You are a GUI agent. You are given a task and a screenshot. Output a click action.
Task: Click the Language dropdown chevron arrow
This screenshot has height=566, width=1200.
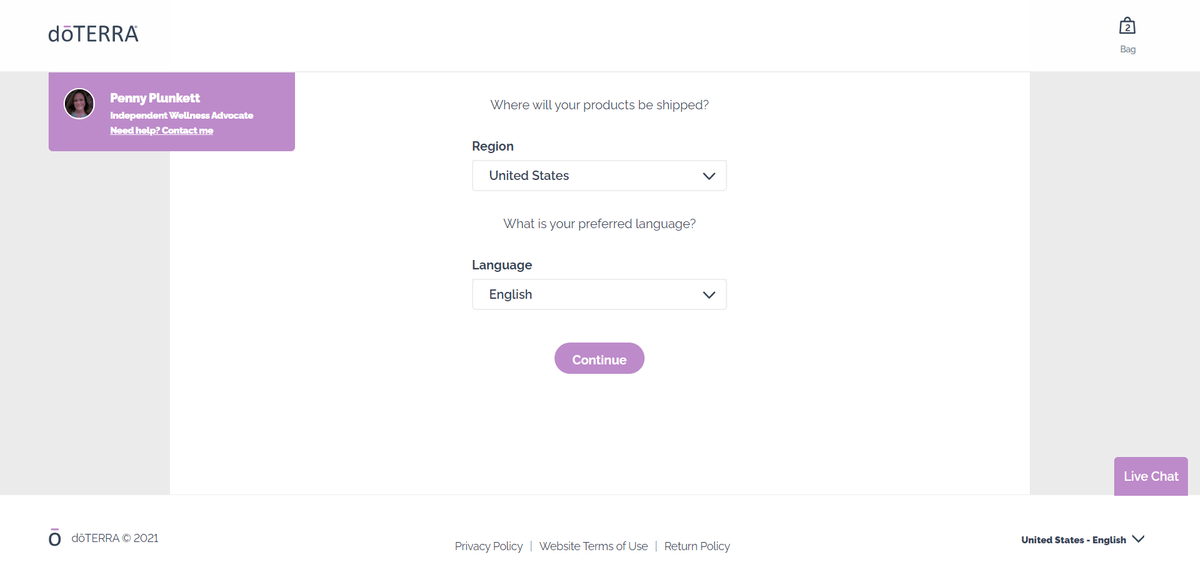coord(709,295)
